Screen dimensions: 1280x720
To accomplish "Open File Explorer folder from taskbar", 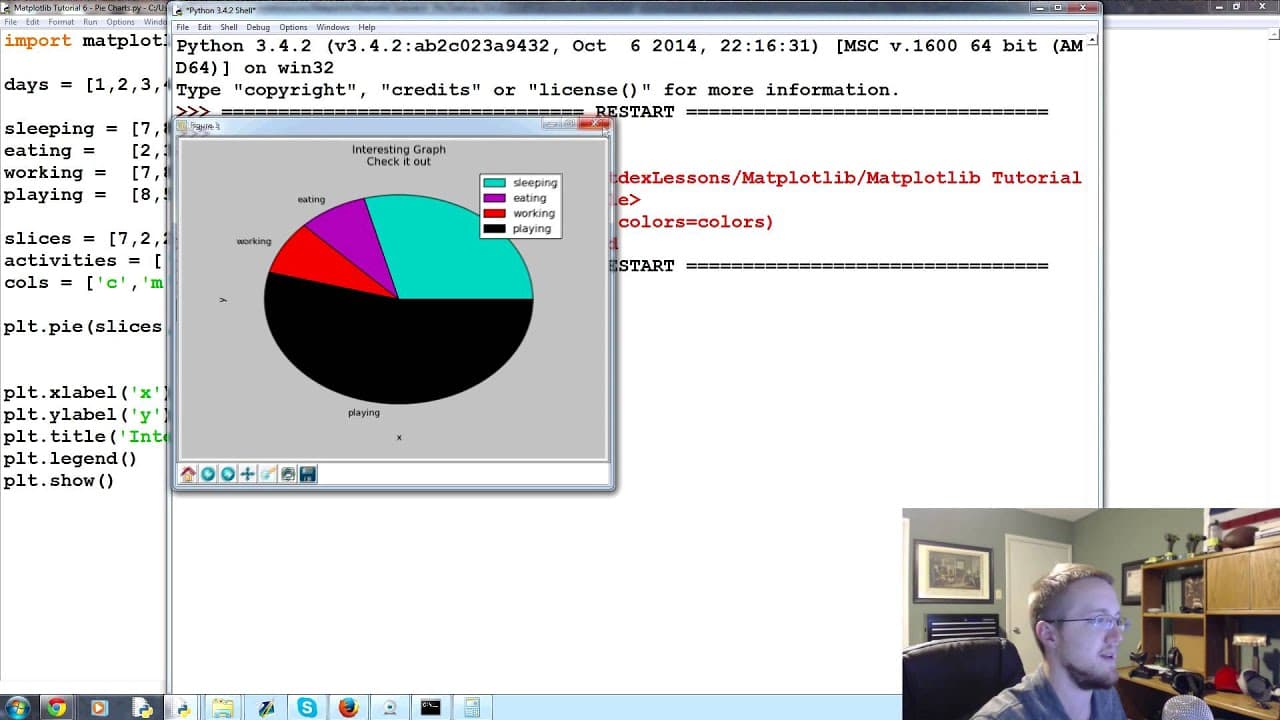I will click(x=222, y=708).
